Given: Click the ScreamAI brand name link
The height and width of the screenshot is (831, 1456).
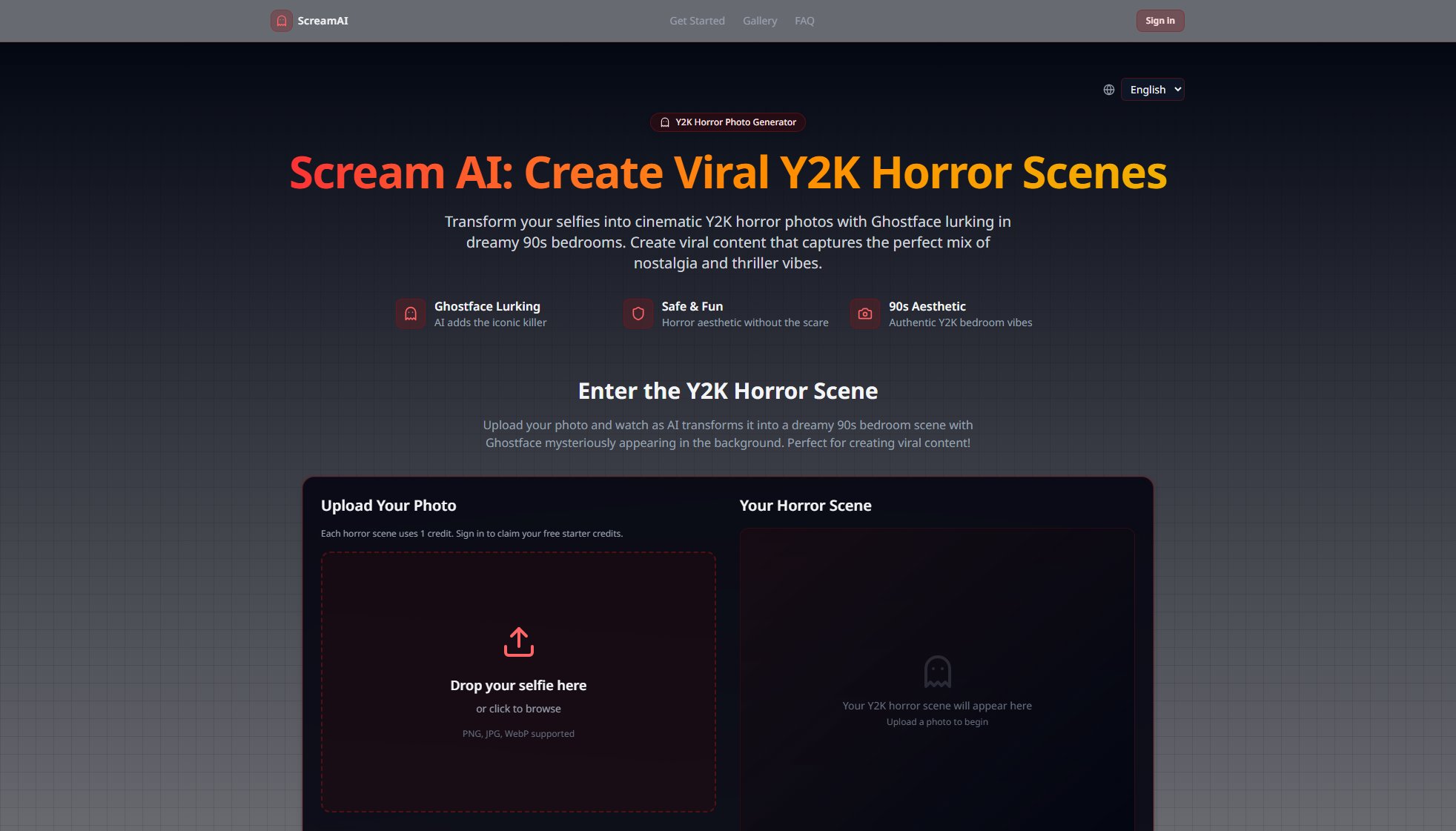Looking at the screenshot, I should click(322, 21).
